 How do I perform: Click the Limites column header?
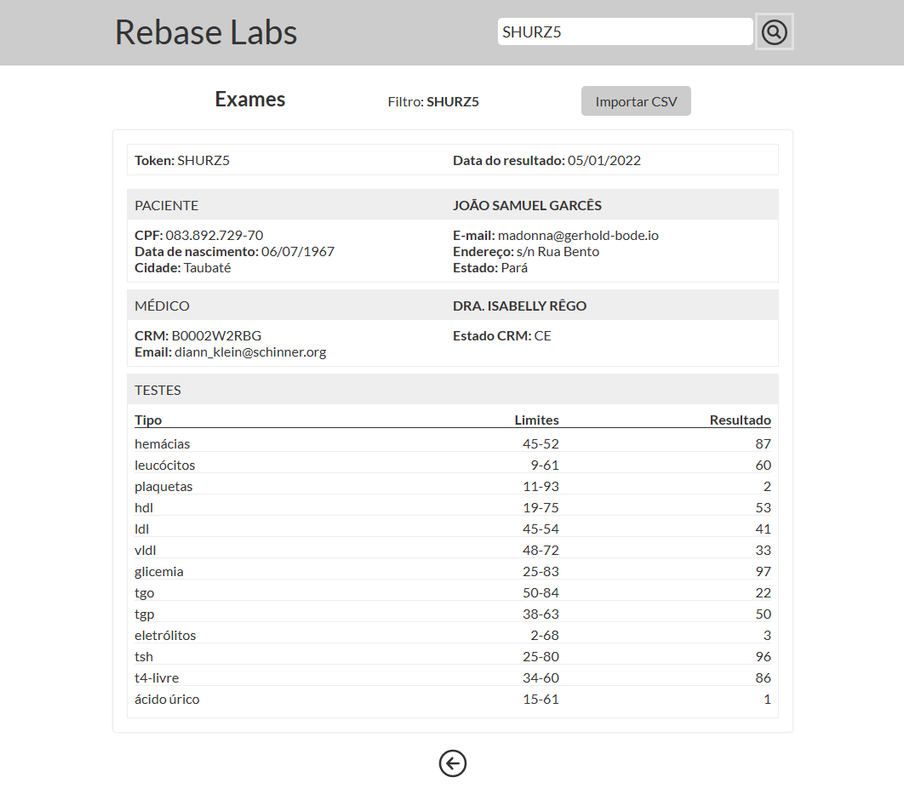pos(537,420)
